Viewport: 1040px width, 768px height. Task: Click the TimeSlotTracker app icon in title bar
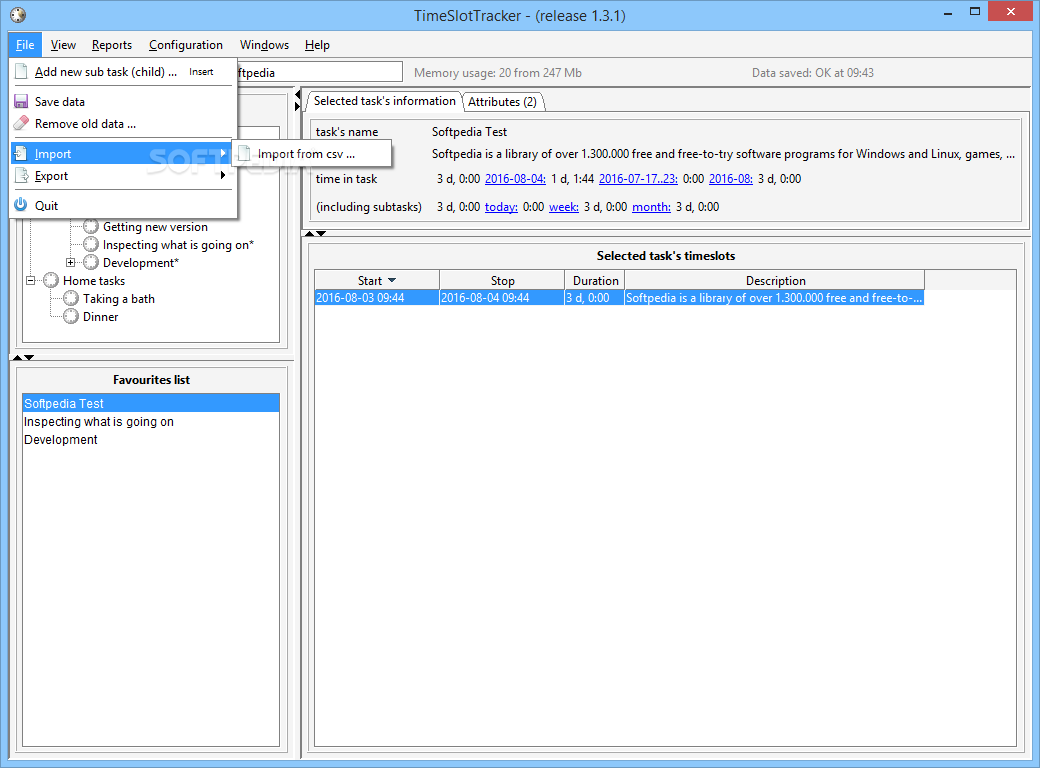click(18, 15)
